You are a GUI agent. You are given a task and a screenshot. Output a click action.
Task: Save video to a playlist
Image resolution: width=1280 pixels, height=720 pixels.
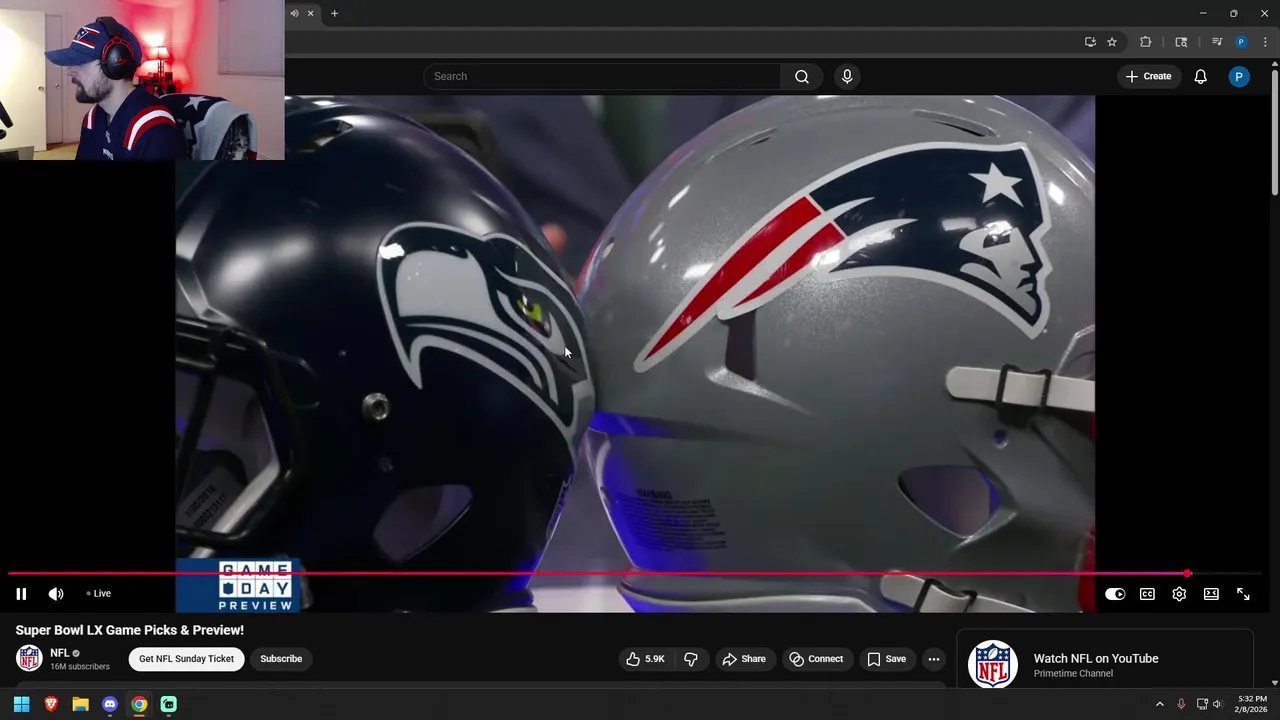point(886,659)
